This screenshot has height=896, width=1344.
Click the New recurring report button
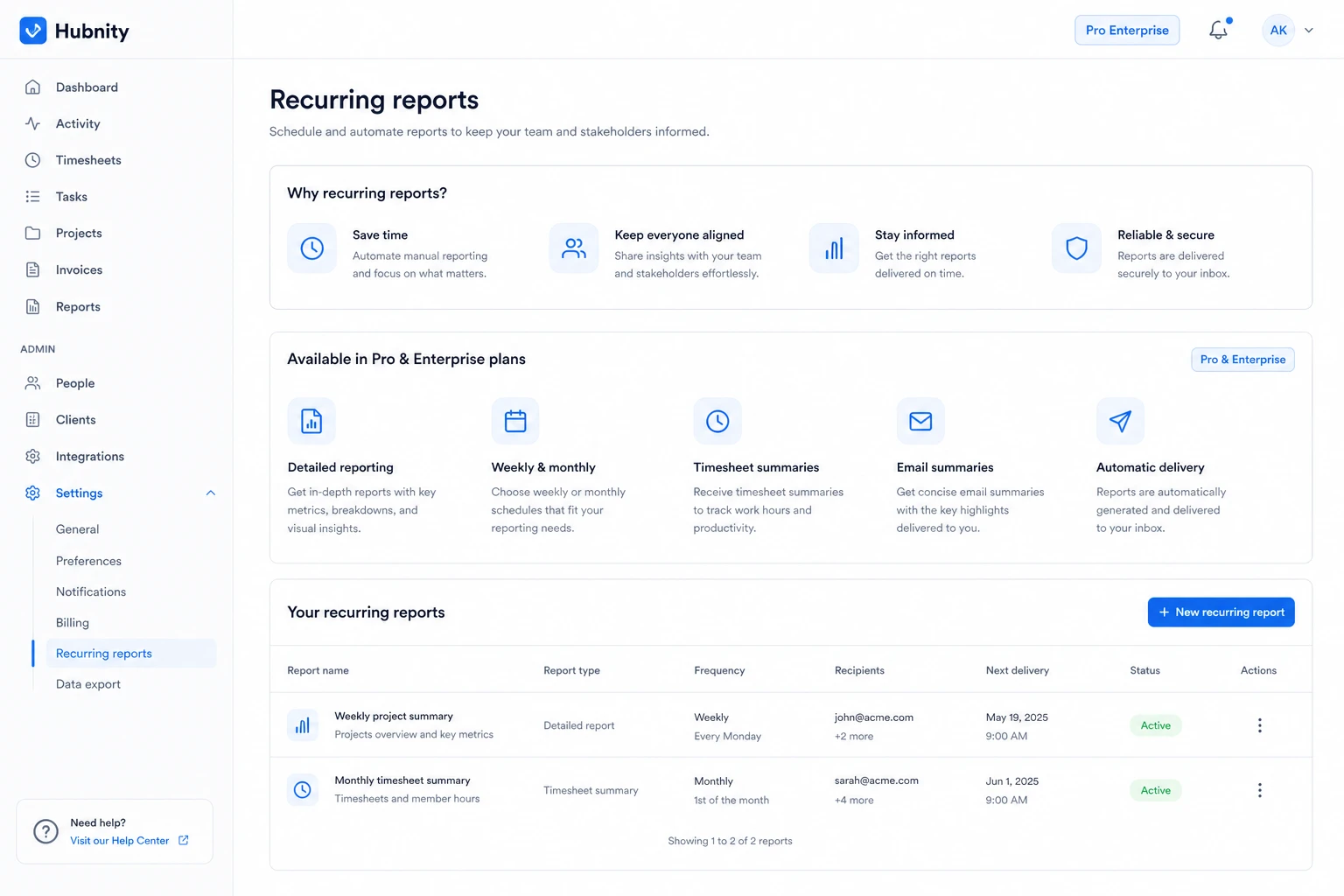(1221, 612)
